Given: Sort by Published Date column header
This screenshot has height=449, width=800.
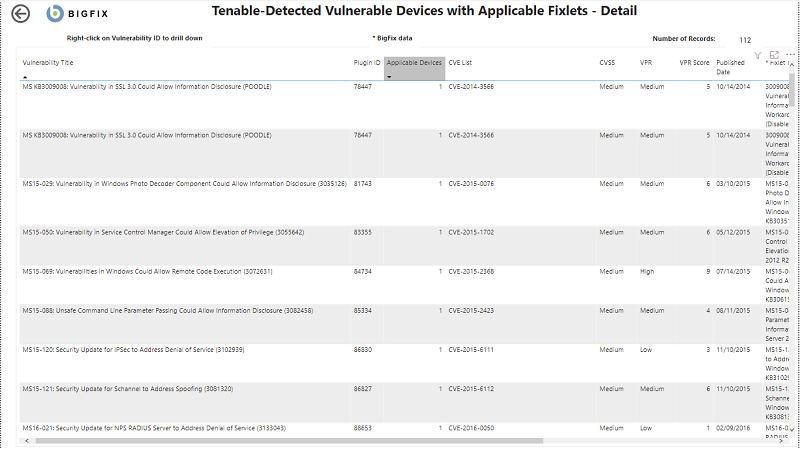Looking at the screenshot, I should point(730,66).
